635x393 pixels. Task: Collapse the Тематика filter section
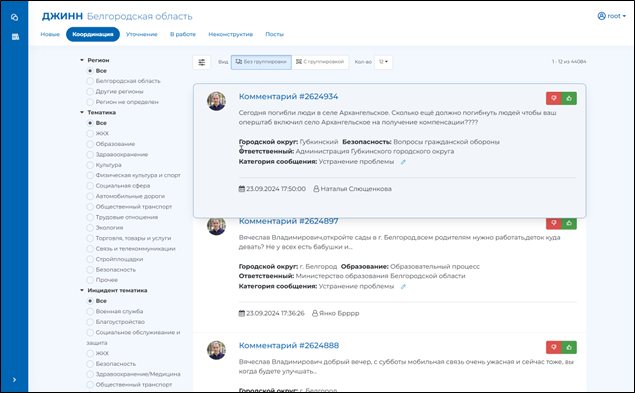pyautogui.click(x=98, y=112)
